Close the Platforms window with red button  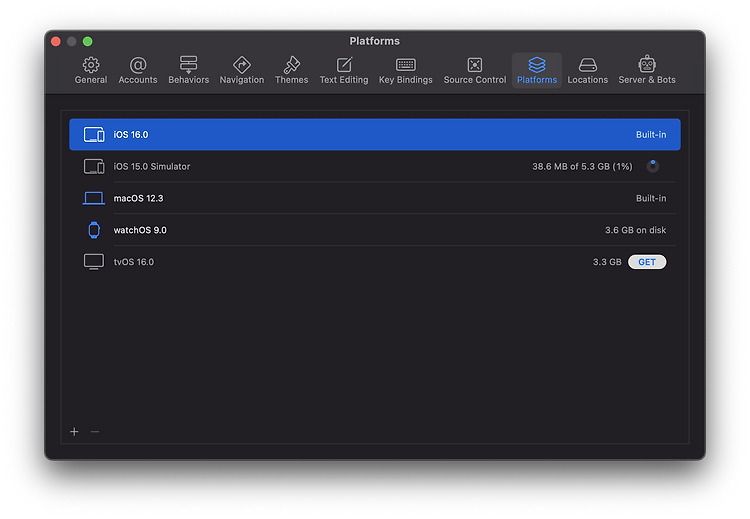point(55,42)
